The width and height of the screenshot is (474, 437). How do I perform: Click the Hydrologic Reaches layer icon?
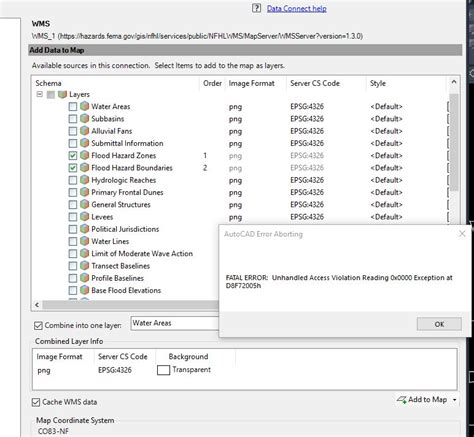pos(85,180)
